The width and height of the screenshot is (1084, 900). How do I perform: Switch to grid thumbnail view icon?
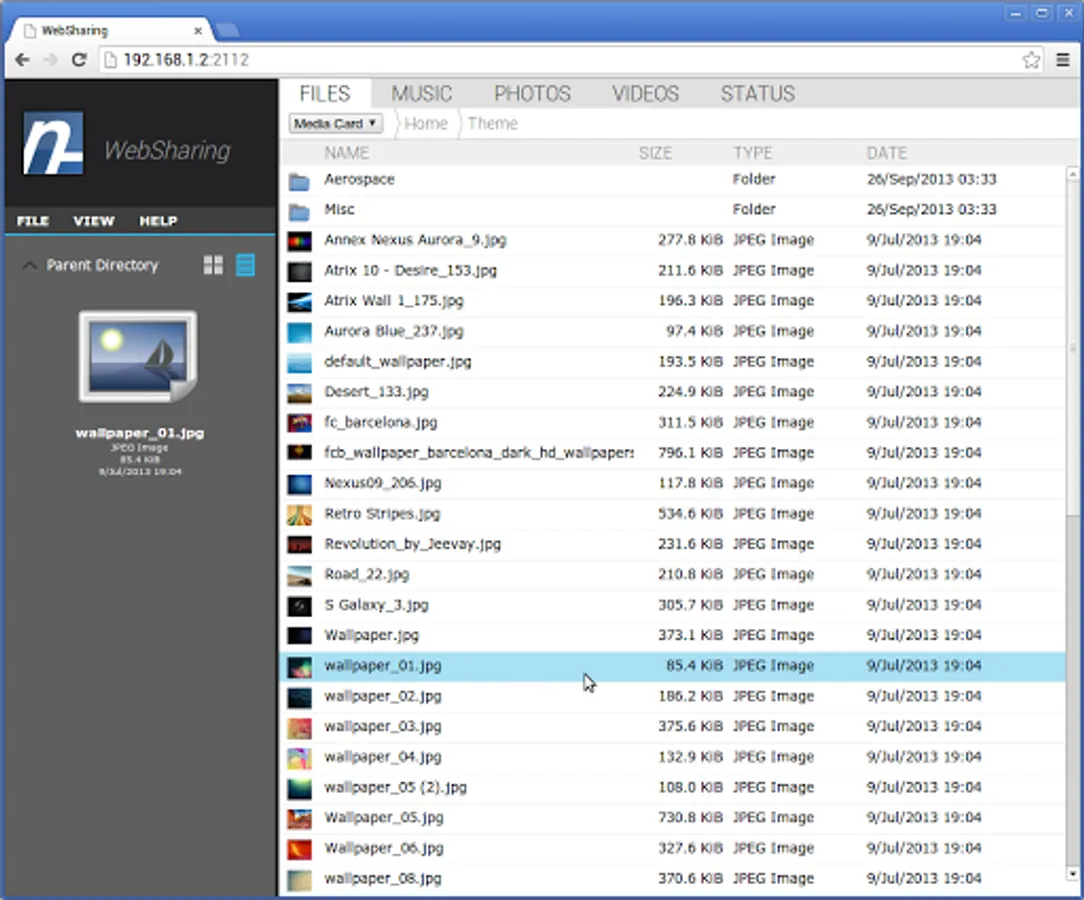coord(213,265)
